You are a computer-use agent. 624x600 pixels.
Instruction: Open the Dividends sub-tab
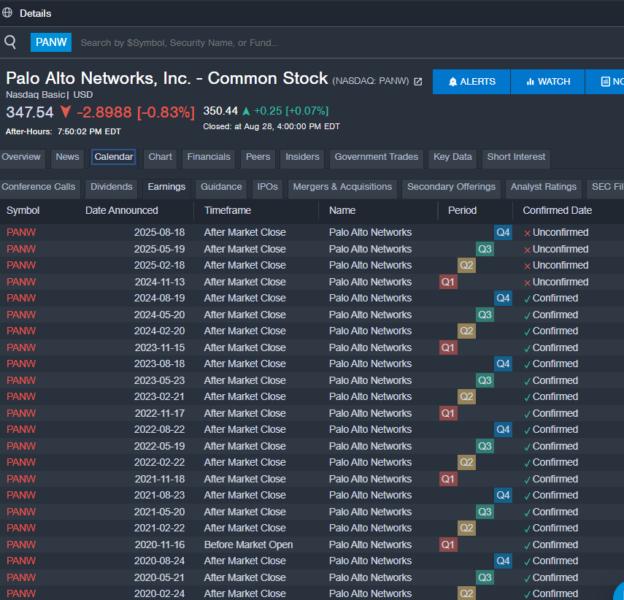pyautogui.click(x=111, y=187)
